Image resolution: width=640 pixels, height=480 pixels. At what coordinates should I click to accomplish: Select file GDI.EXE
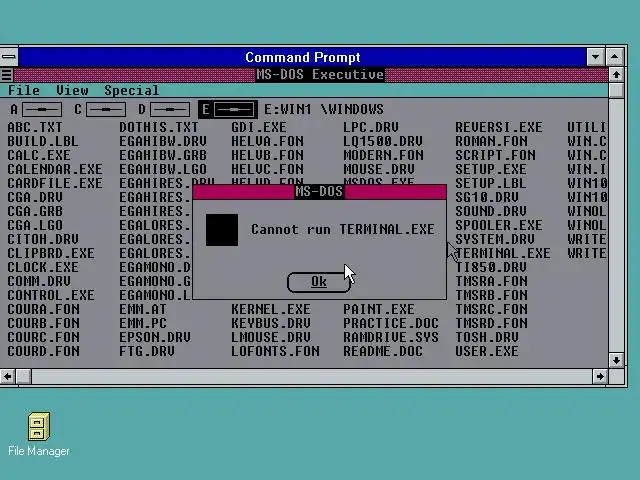click(x=259, y=127)
